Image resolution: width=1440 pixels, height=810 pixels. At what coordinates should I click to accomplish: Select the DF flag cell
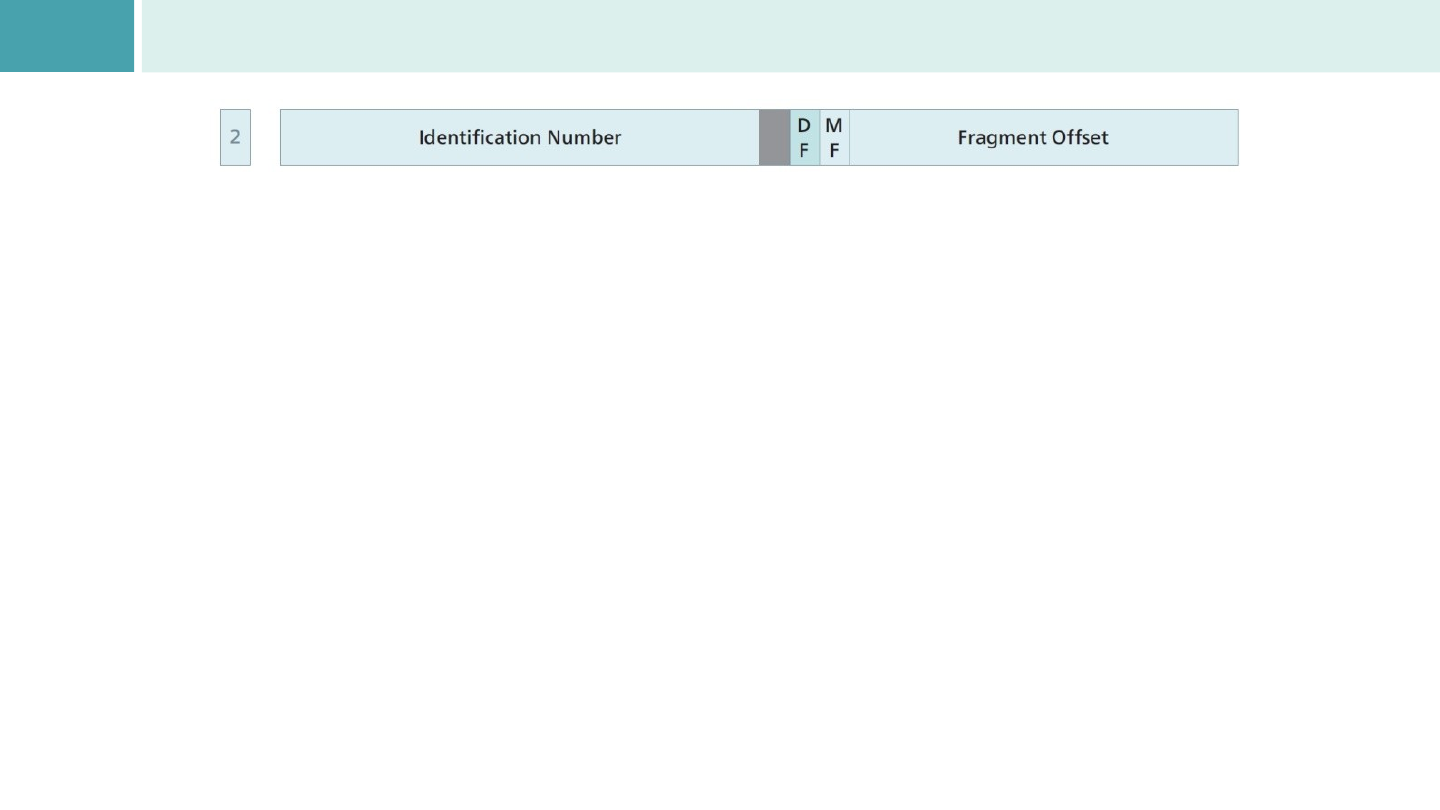[x=804, y=137]
